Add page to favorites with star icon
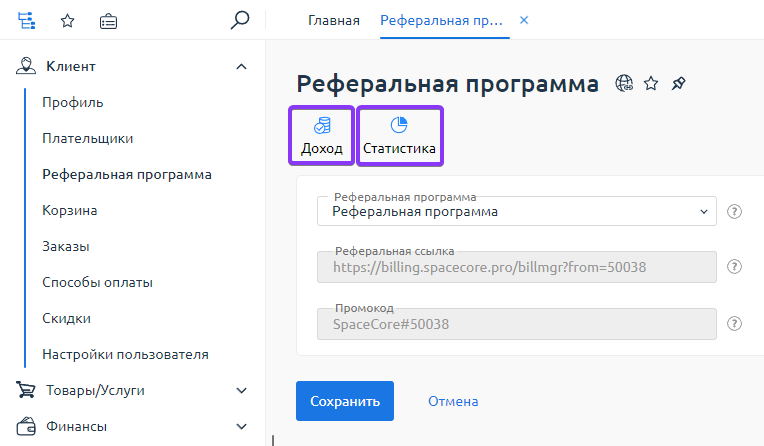 point(651,84)
